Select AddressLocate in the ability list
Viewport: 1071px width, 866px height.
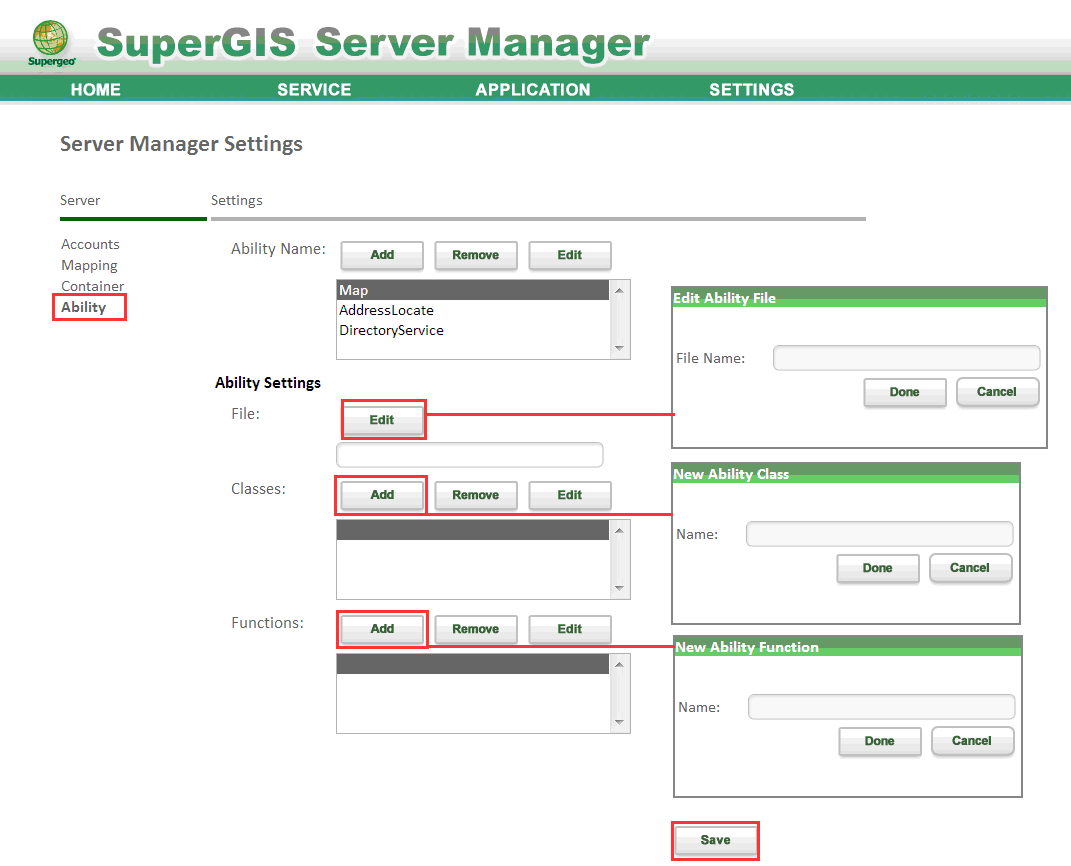473,310
